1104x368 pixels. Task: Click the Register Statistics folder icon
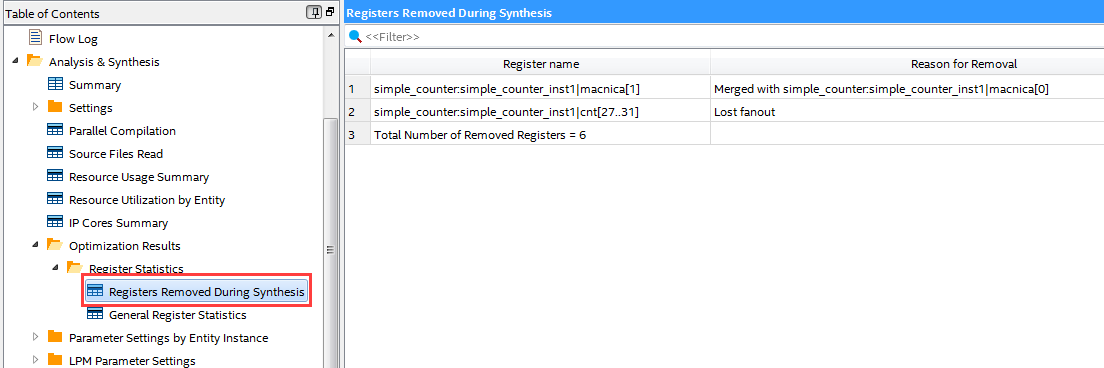[x=74, y=268]
